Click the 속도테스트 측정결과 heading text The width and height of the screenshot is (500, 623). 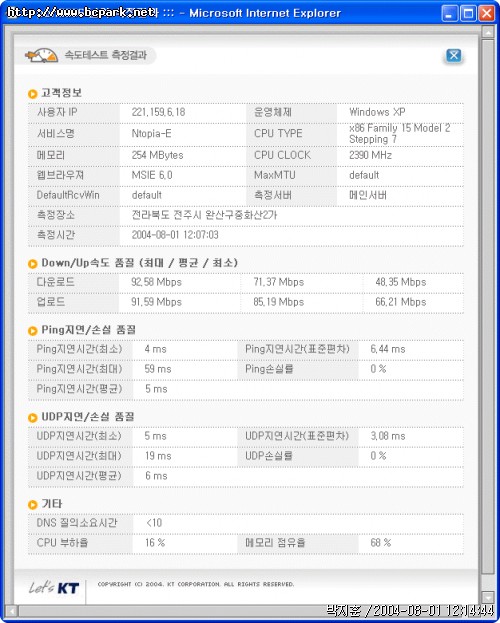tap(105, 55)
